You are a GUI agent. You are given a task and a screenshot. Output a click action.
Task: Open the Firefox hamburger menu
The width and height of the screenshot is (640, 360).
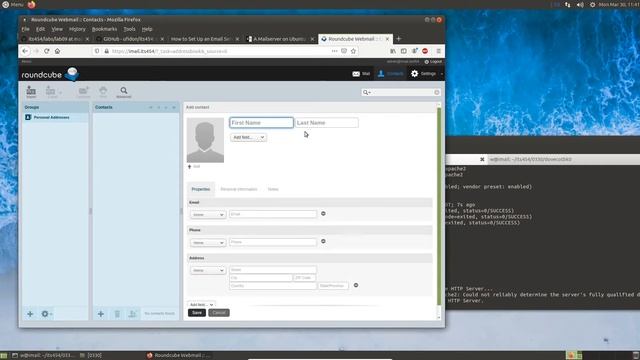coord(438,51)
